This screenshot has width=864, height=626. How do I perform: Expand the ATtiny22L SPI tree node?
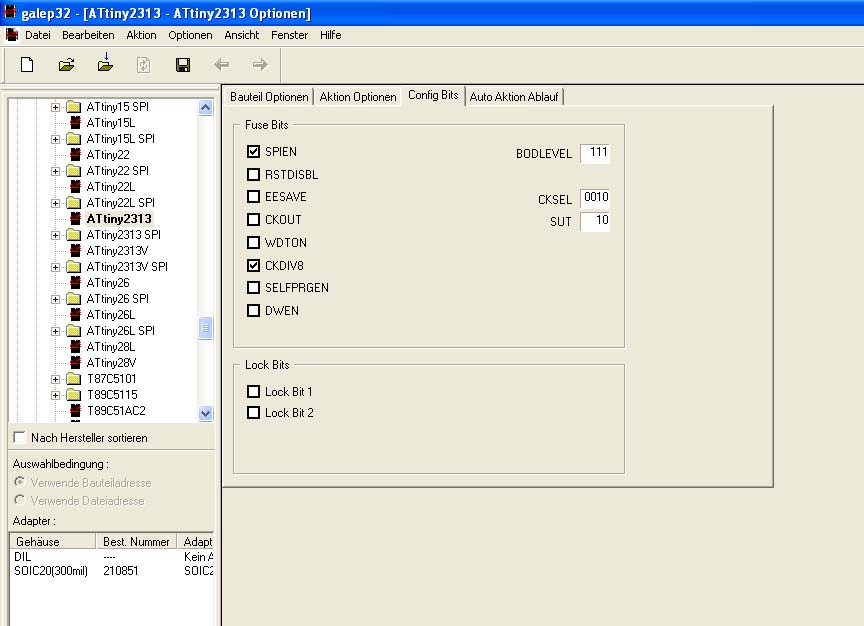click(x=56, y=203)
